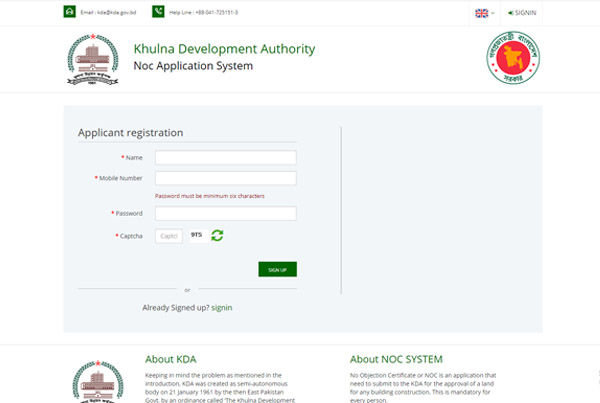This screenshot has height=403, width=600.
Task: Click the green phone icon beside Help Line
Action: pos(158,12)
